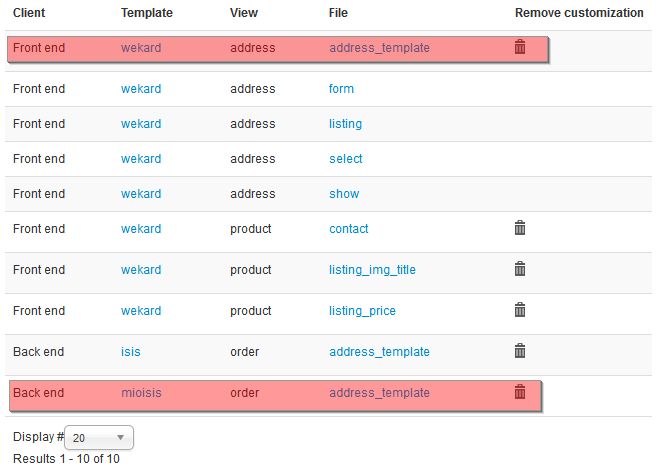Open the contact file link
Screen dimensions: 664x475
[x=349, y=229]
